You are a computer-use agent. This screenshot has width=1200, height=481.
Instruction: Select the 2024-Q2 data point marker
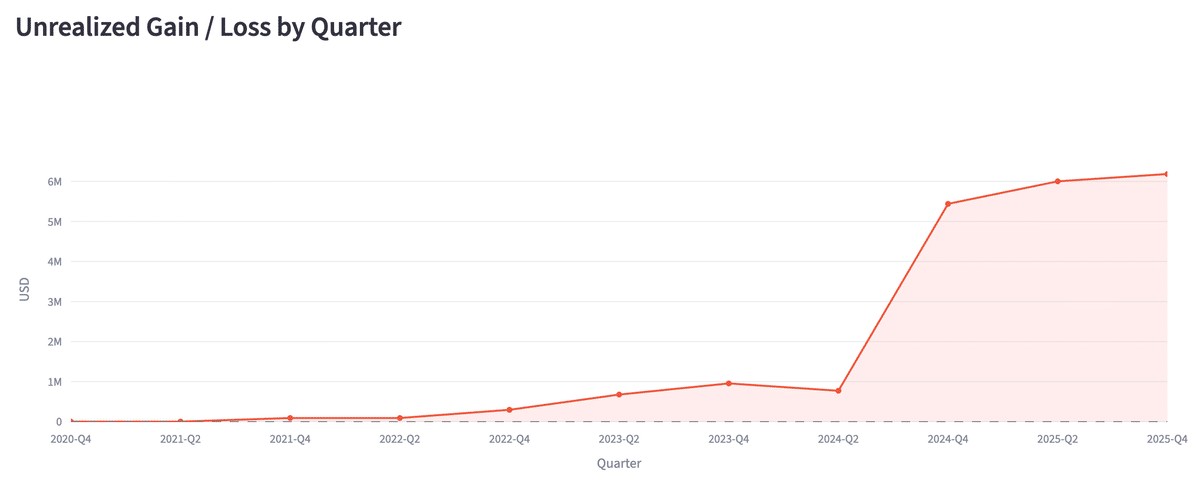click(x=838, y=391)
